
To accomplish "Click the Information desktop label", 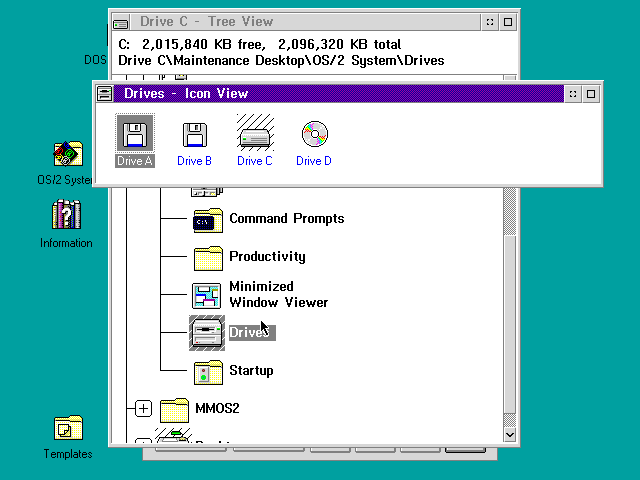I will point(66,243).
